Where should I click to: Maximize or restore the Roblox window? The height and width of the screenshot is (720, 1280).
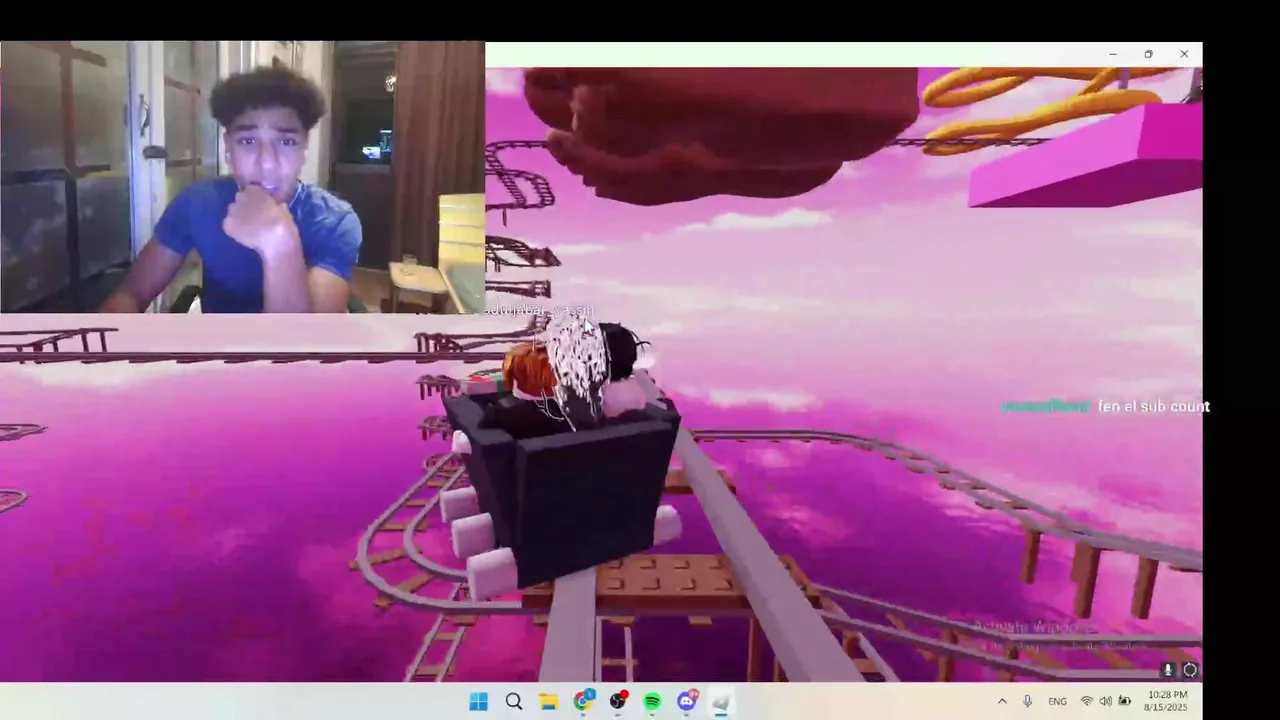click(1148, 54)
